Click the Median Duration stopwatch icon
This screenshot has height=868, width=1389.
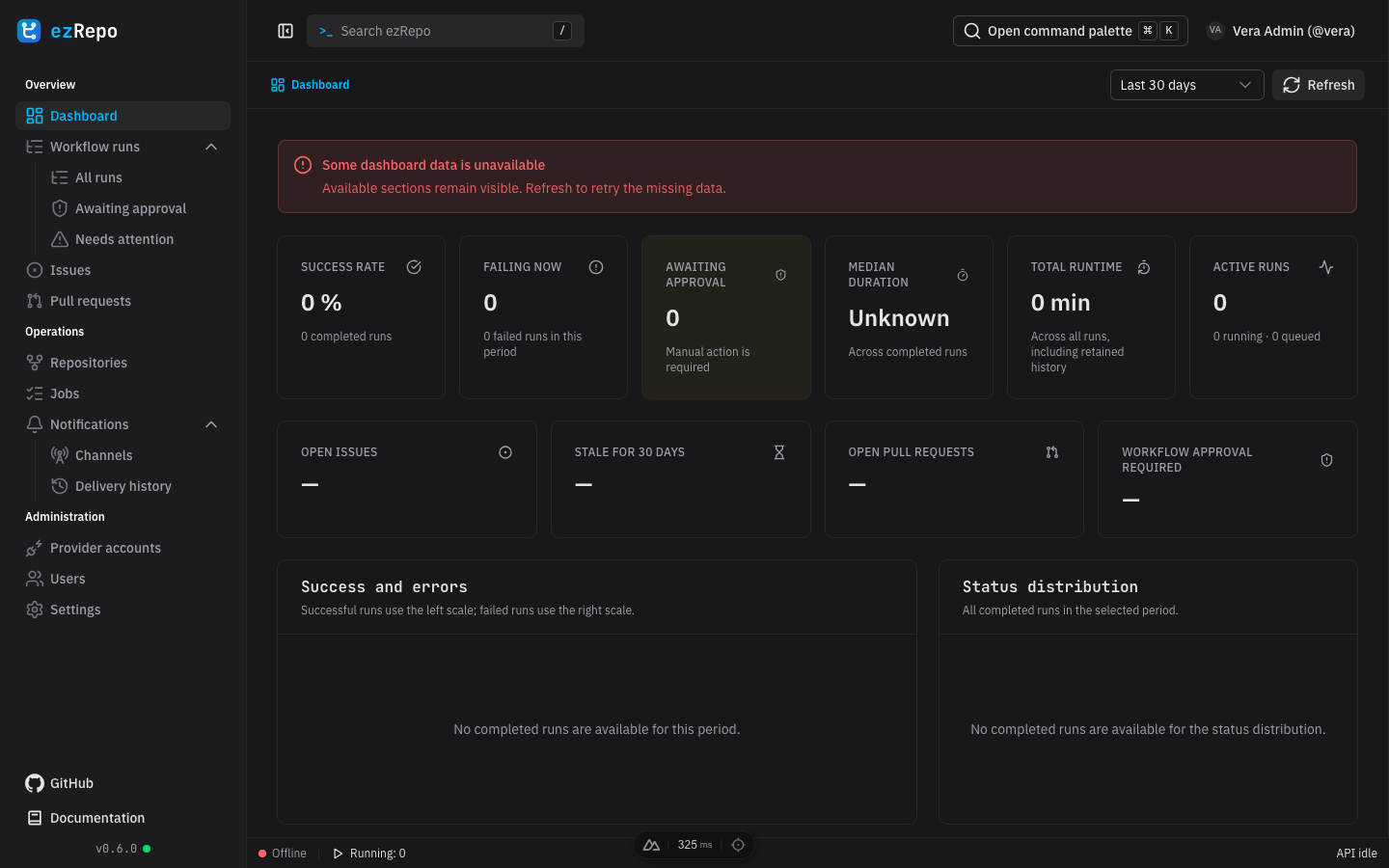pyautogui.click(x=963, y=275)
